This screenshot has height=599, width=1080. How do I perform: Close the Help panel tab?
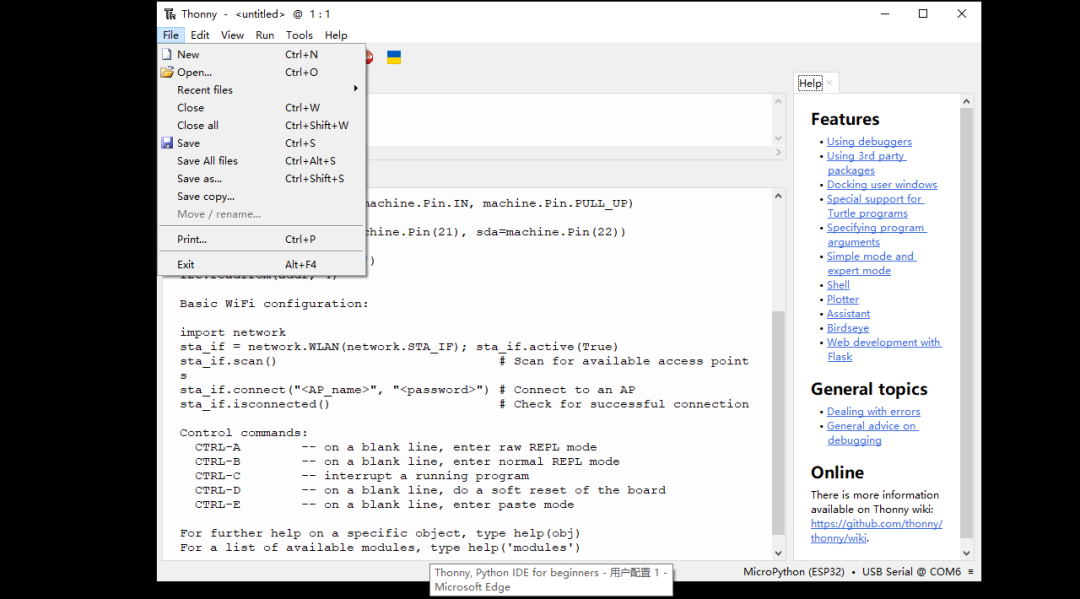(x=829, y=83)
